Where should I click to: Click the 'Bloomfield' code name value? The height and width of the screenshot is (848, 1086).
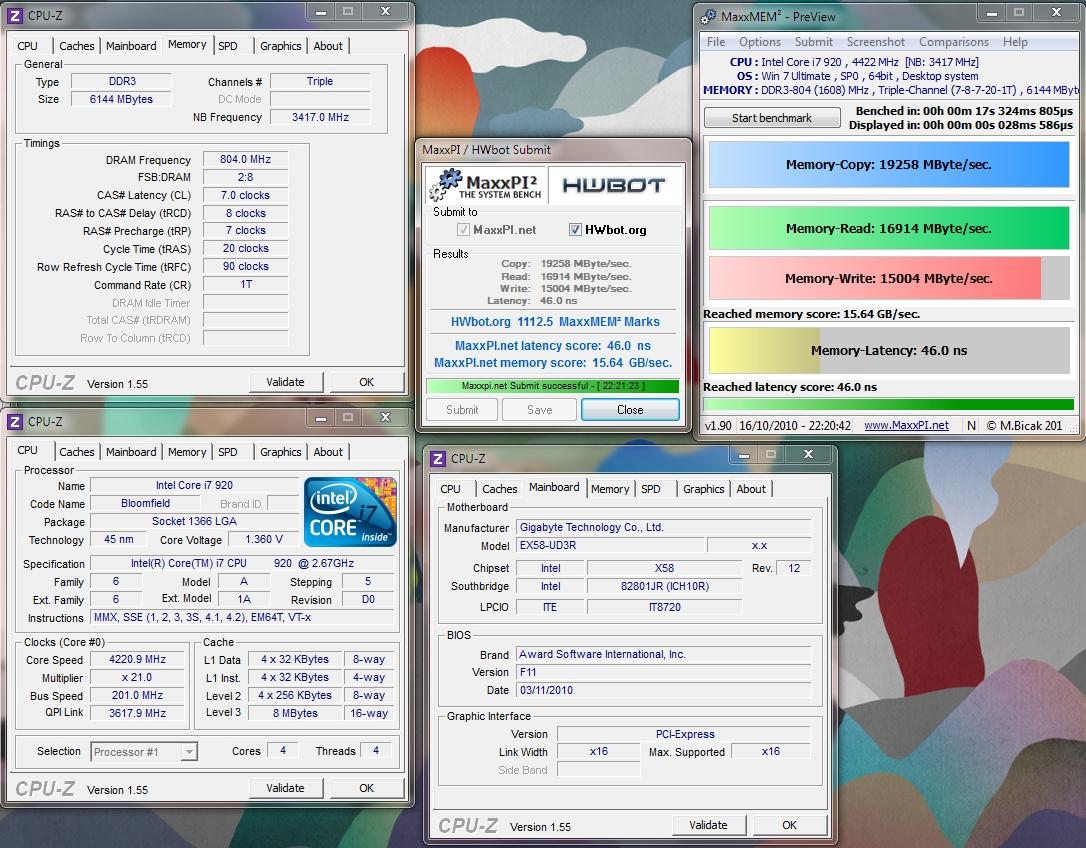145,503
